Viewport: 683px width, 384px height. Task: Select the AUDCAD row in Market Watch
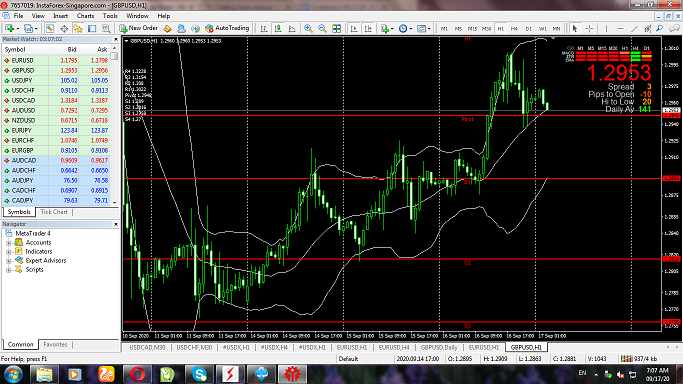(x=56, y=161)
